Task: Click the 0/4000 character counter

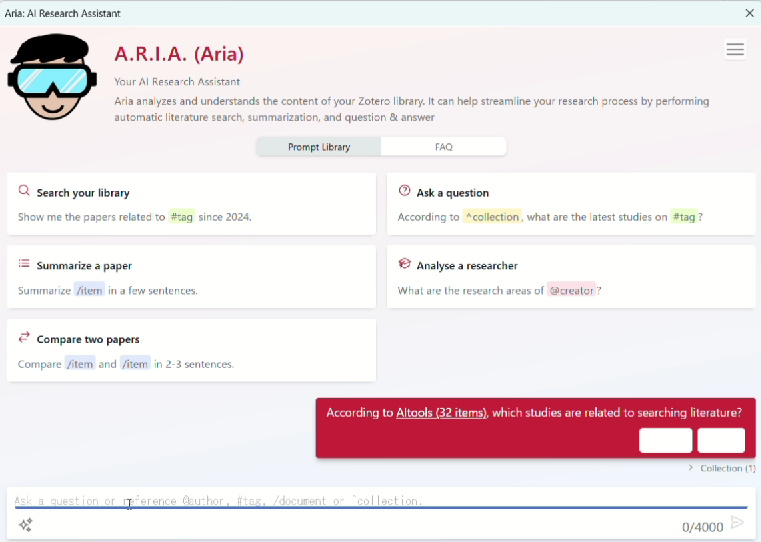Action: [702, 526]
